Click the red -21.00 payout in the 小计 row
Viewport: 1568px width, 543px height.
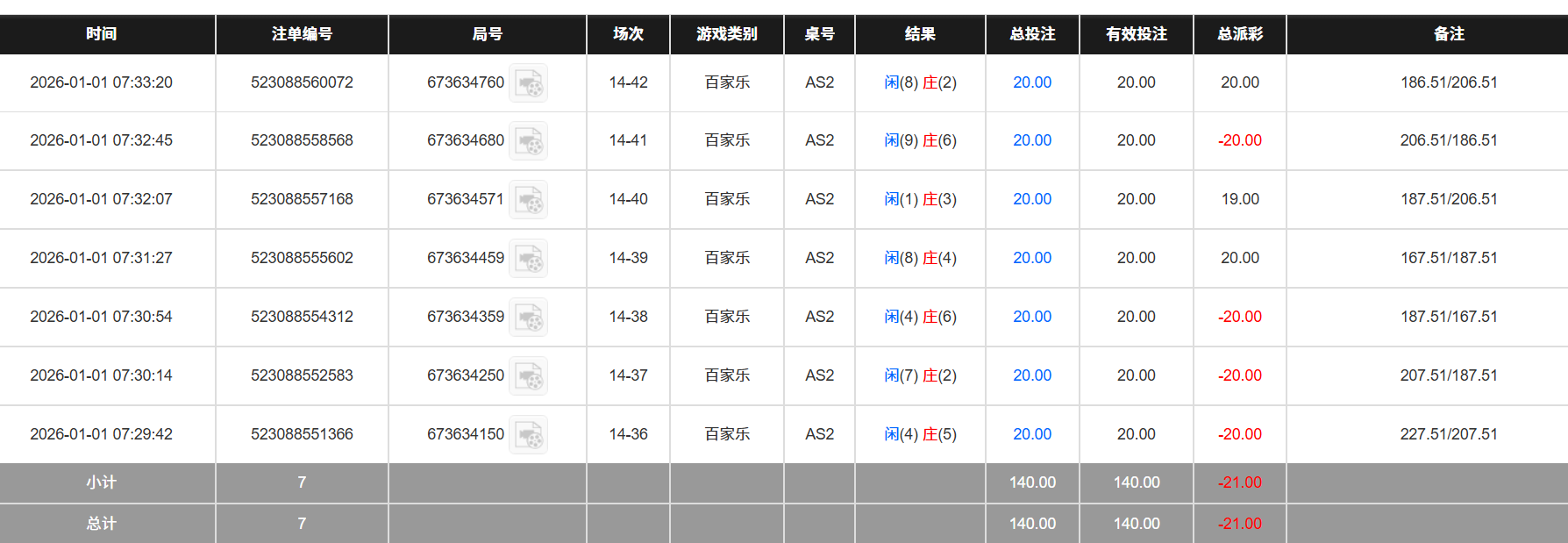point(1238,482)
